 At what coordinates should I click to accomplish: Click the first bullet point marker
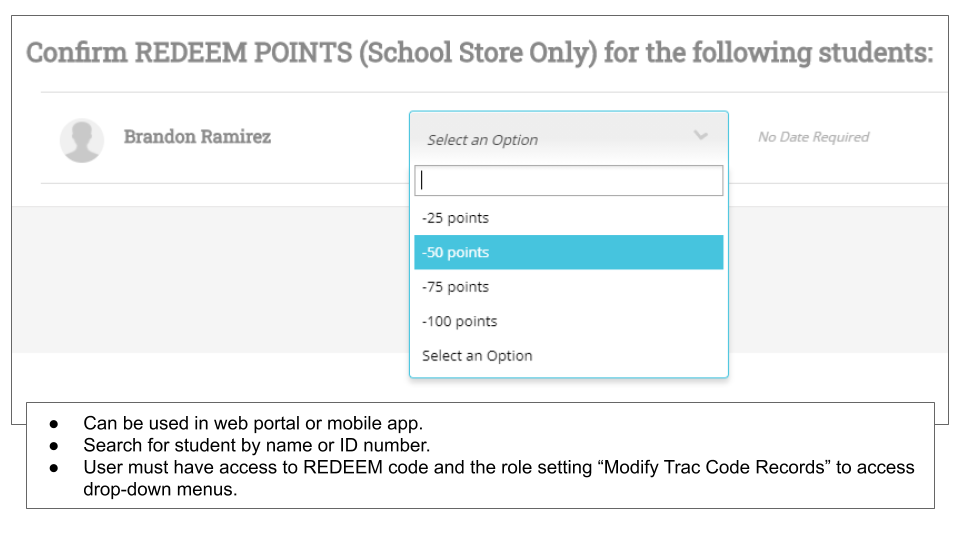click(x=54, y=424)
